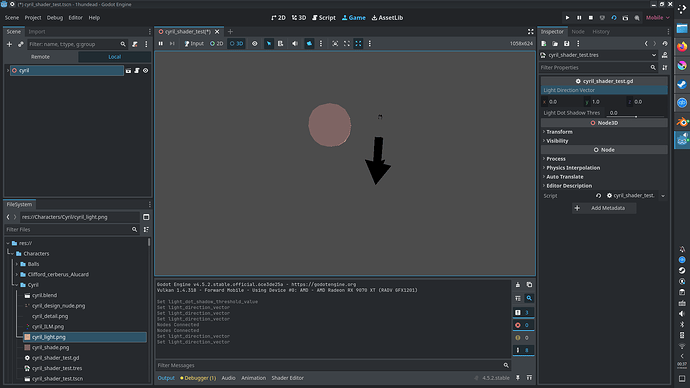
Task: Clear the output log with broom icon
Action: pyautogui.click(x=518, y=285)
